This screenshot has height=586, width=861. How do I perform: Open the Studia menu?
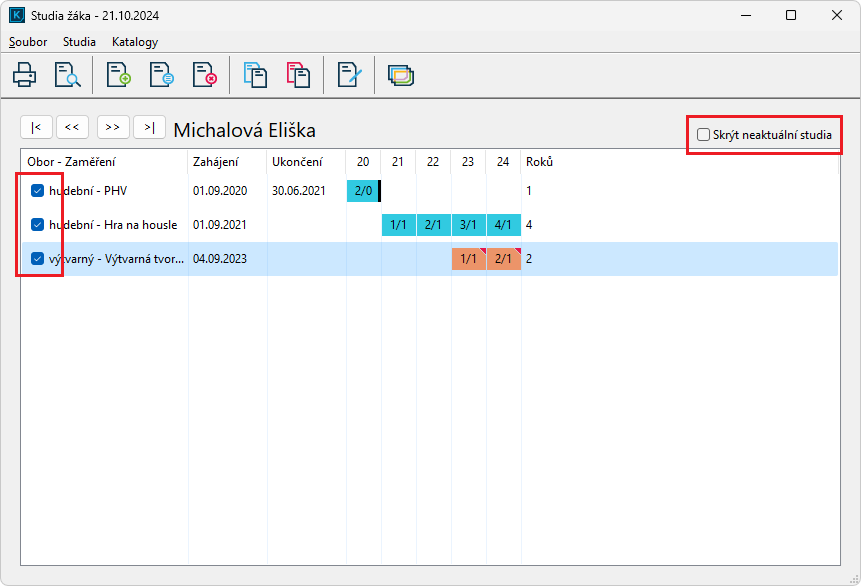coord(79,42)
